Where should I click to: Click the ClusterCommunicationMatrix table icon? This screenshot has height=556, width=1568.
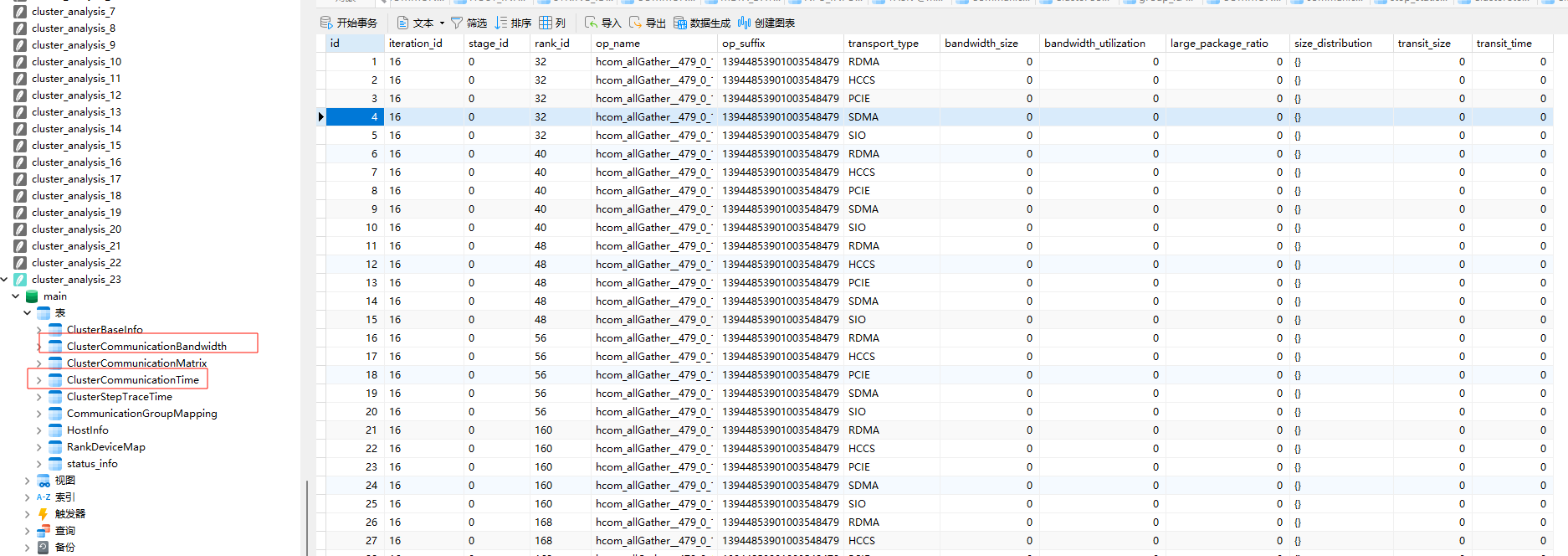point(55,363)
